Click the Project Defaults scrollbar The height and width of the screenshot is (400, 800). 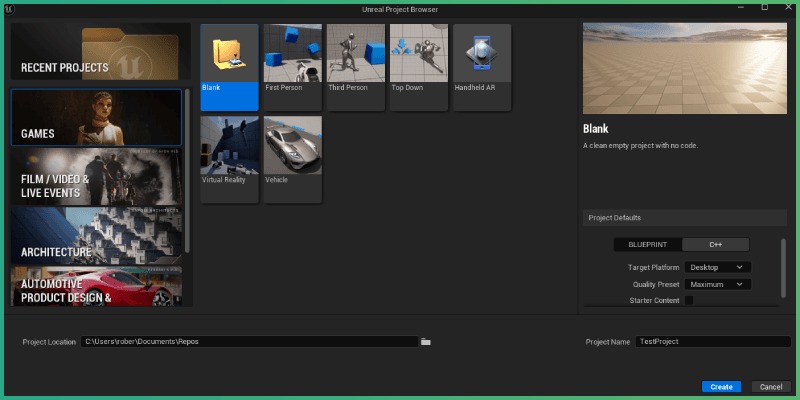[x=783, y=268]
